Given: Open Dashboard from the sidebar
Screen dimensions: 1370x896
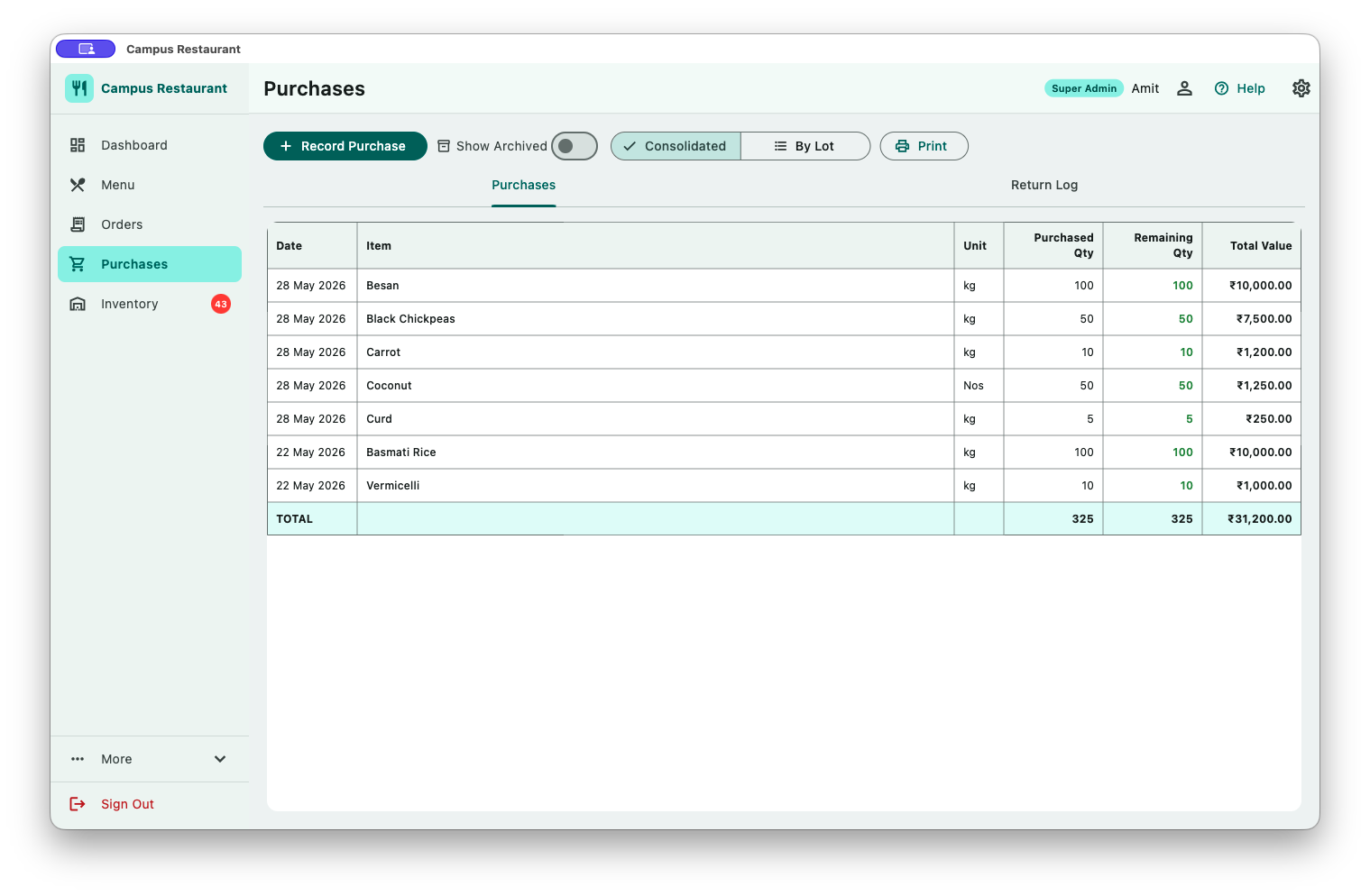Looking at the screenshot, I should tap(150, 145).
